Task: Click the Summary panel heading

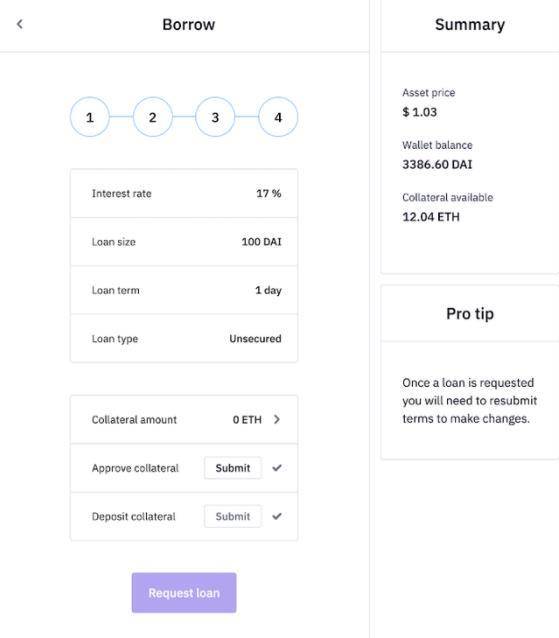Action: click(470, 24)
